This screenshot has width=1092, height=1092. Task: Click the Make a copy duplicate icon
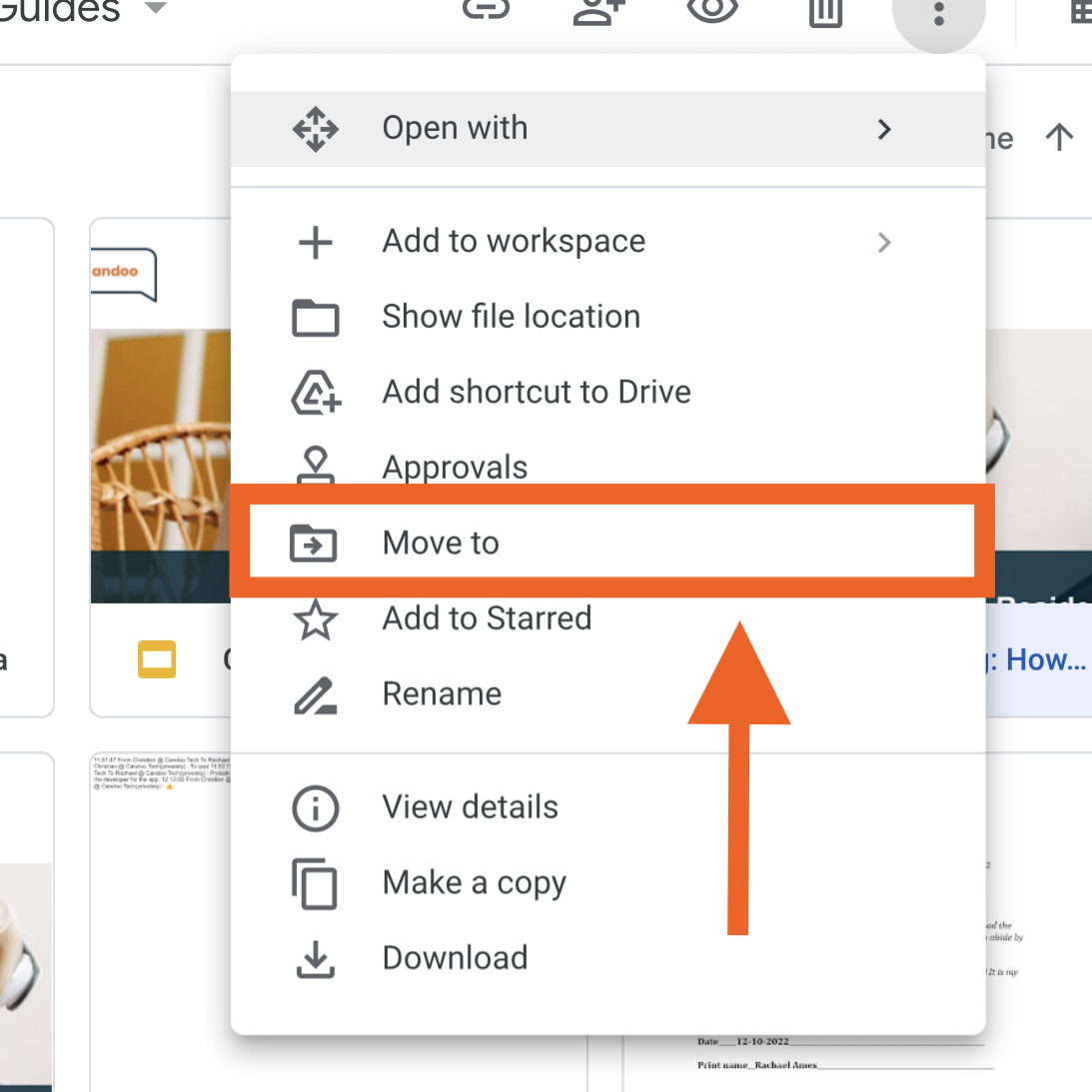(x=314, y=884)
